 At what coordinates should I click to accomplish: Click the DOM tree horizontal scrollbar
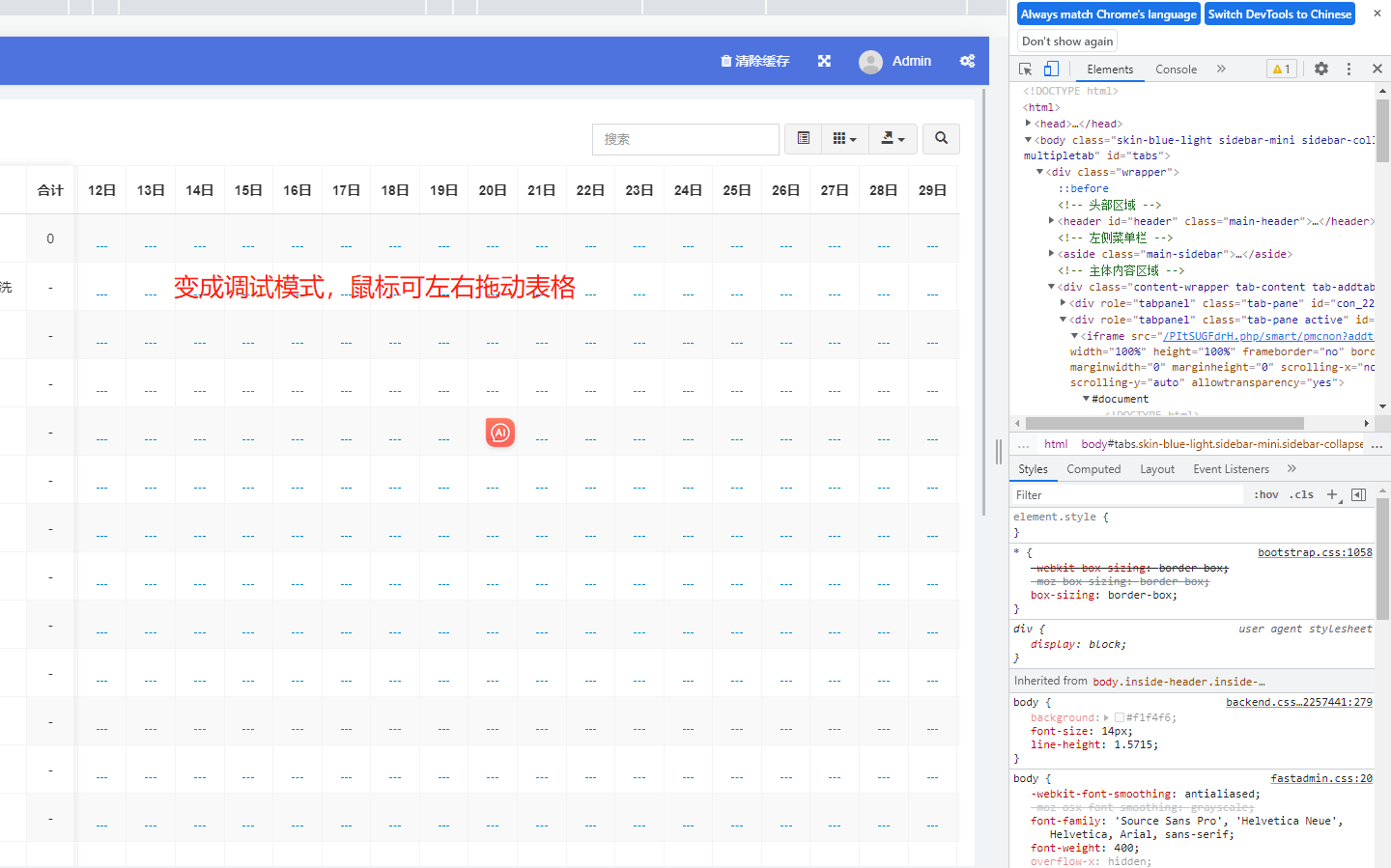click(1164, 424)
